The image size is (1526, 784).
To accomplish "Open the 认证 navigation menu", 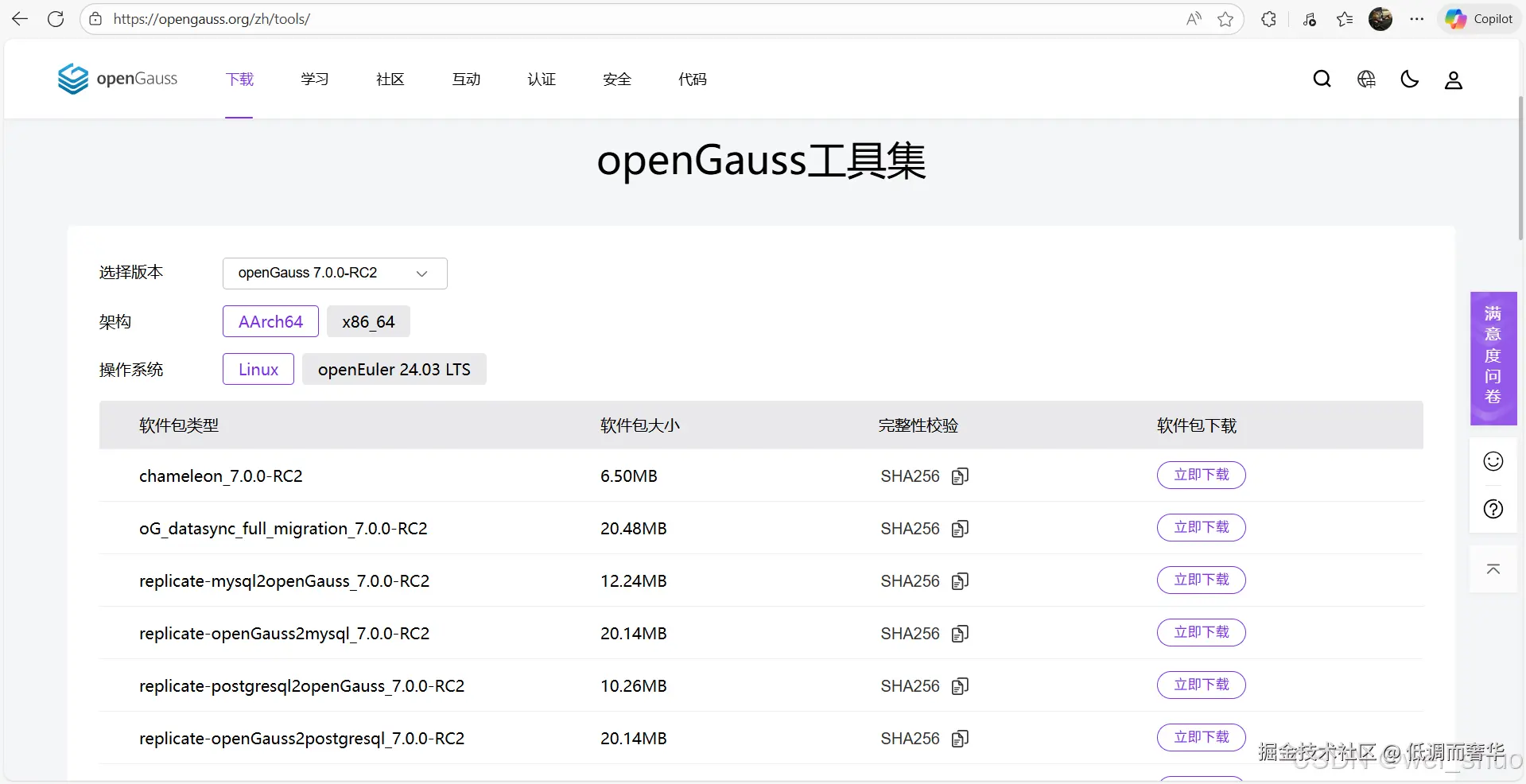I will click(542, 80).
